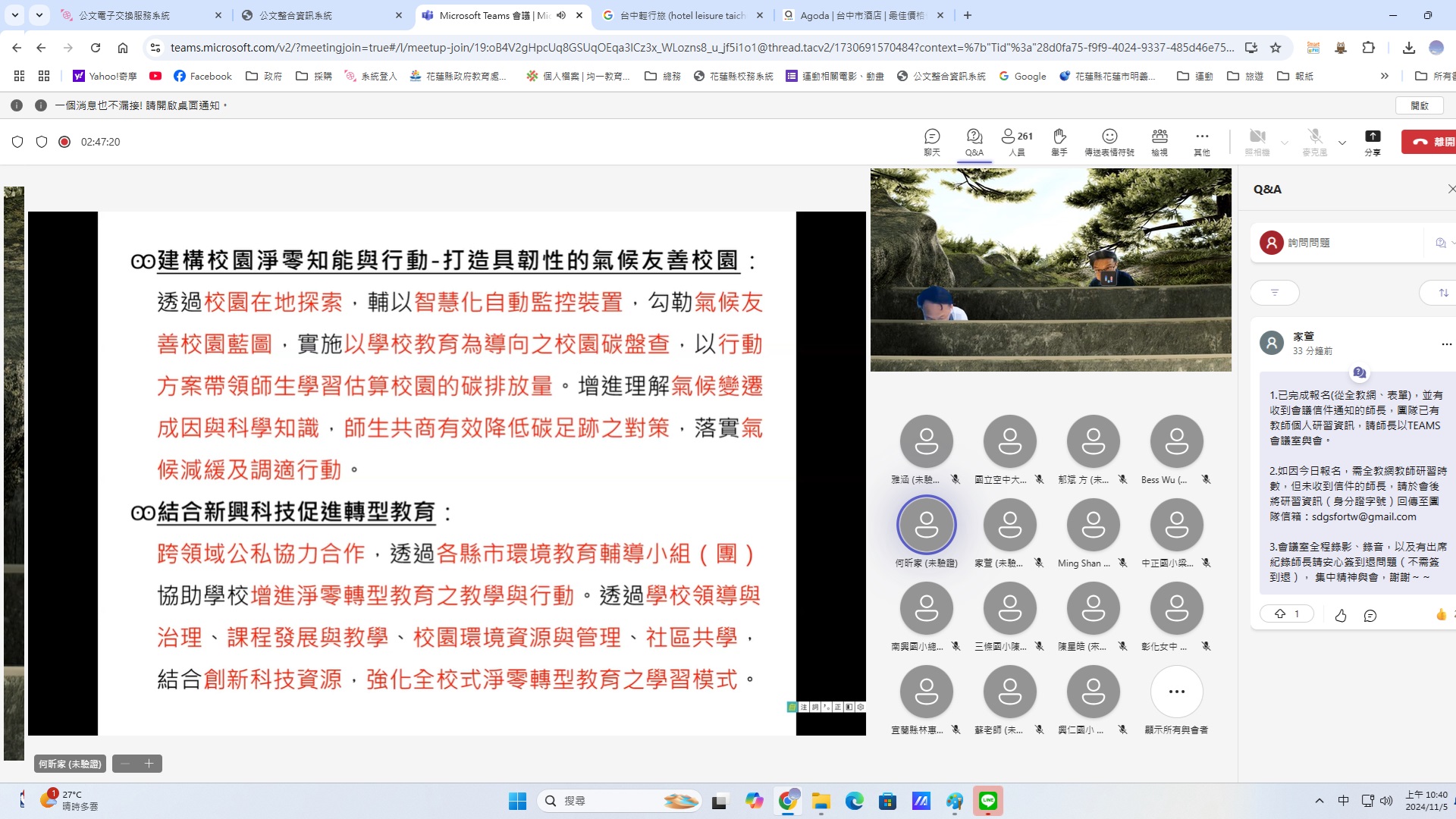
Task: Click the Share screen icon
Action: pyautogui.click(x=1373, y=141)
